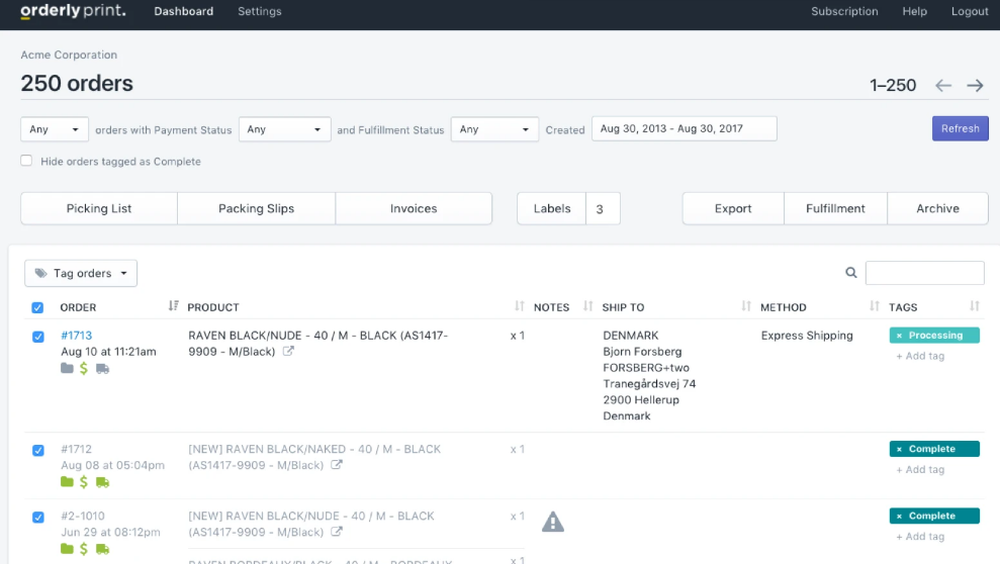The image size is (1000, 564).
Task: Click the Export button
Action: point(733,209)
